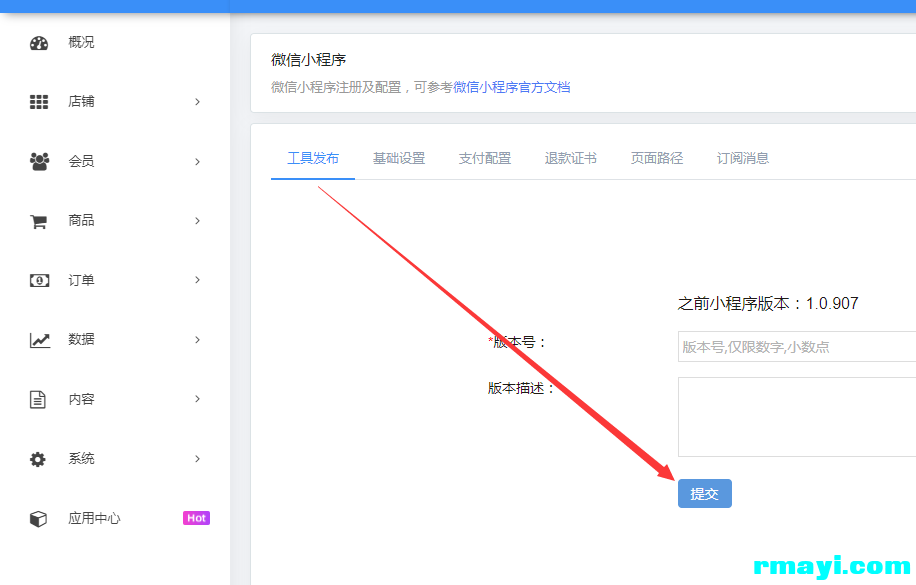Click the 概况 dashboard icon
Viewport: 916px width, 585px height.
[x=39, y=43]
